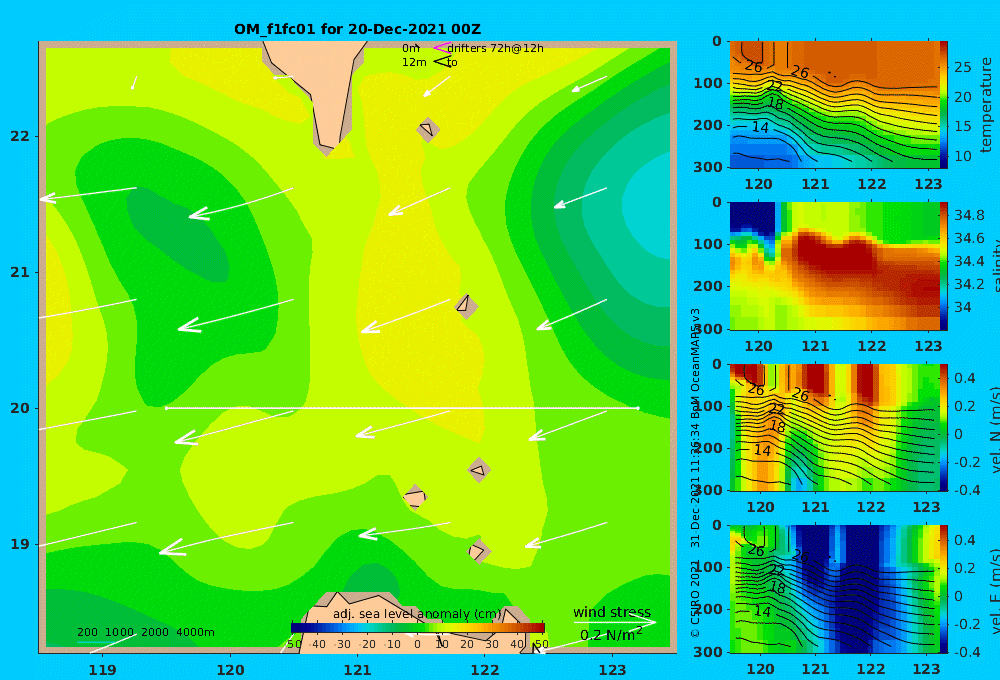Viewport: 1000px width, 680px height.
Task: Click the '34' tick on salinity colorbar
Action: [x=962, y=307]
